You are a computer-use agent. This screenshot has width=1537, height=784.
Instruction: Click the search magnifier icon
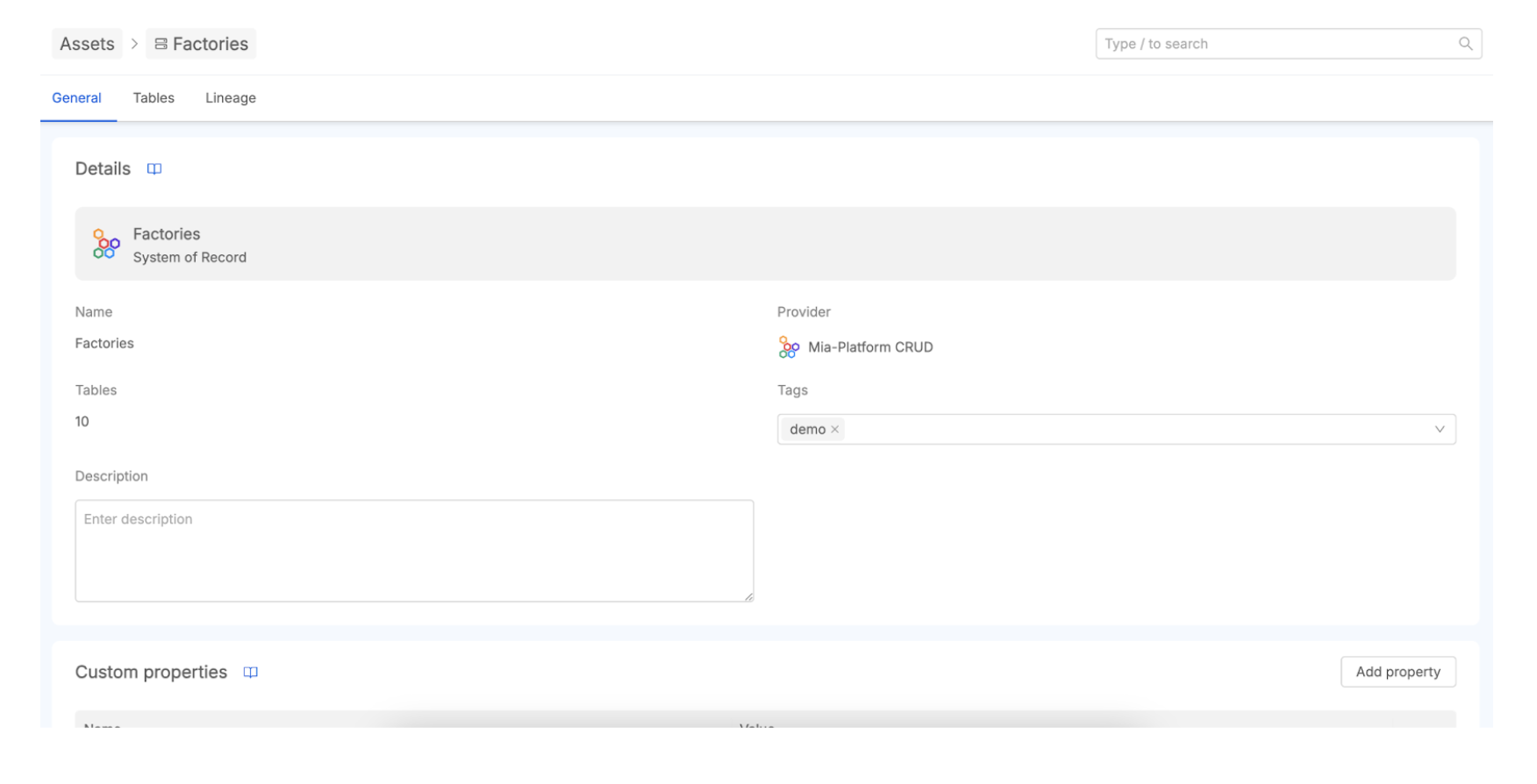click(x=1465, y=44)
